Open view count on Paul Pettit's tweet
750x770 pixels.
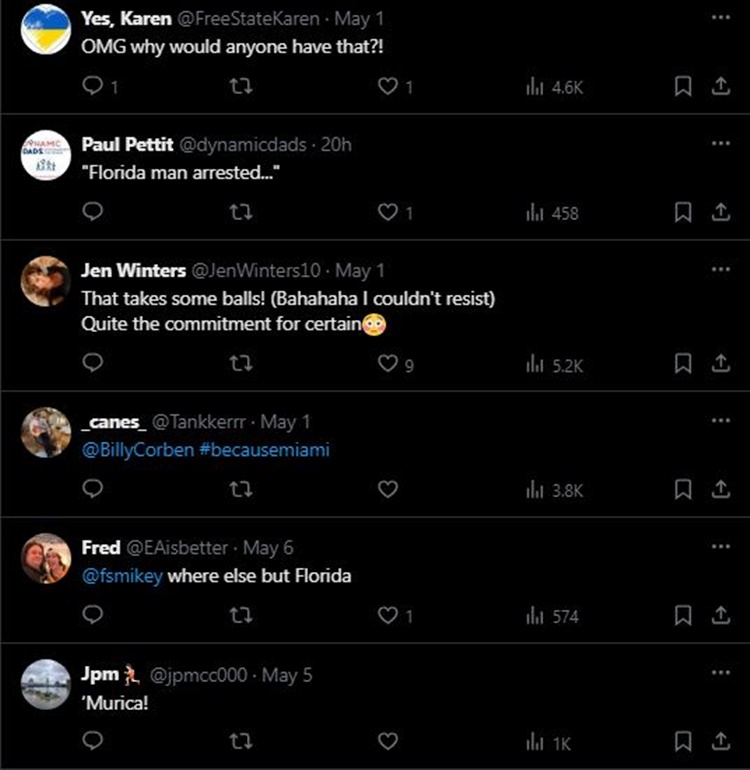pyautogui.click(x=552, y=212)
